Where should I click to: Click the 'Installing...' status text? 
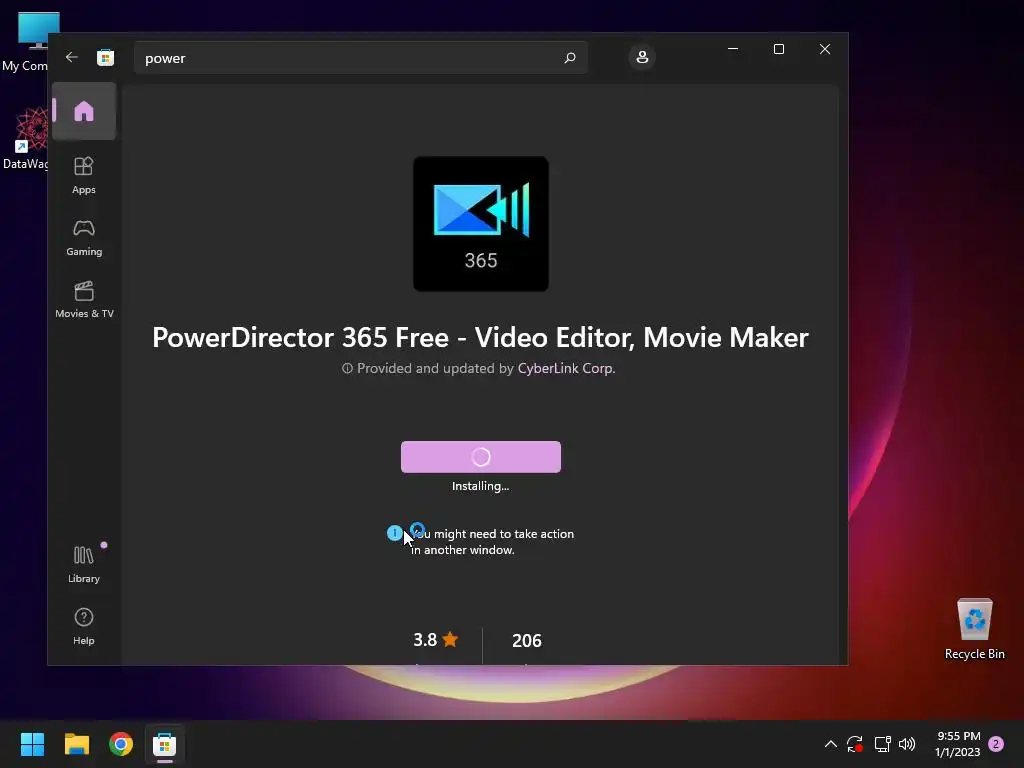[481, 486]
